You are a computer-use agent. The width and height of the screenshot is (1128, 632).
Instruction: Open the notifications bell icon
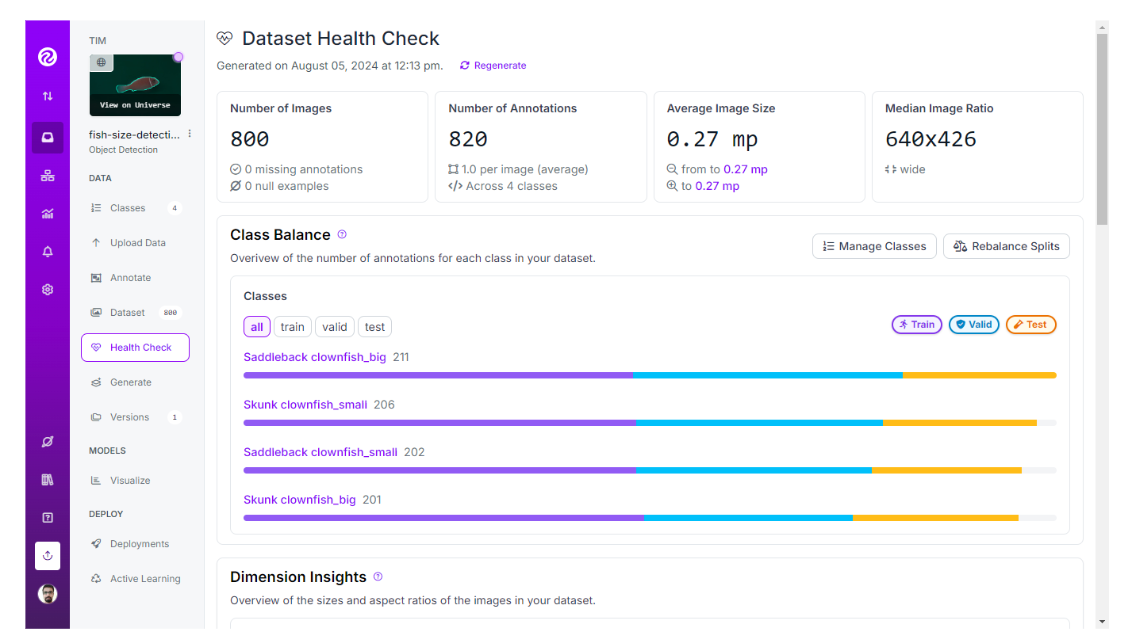tap(47, 252)
